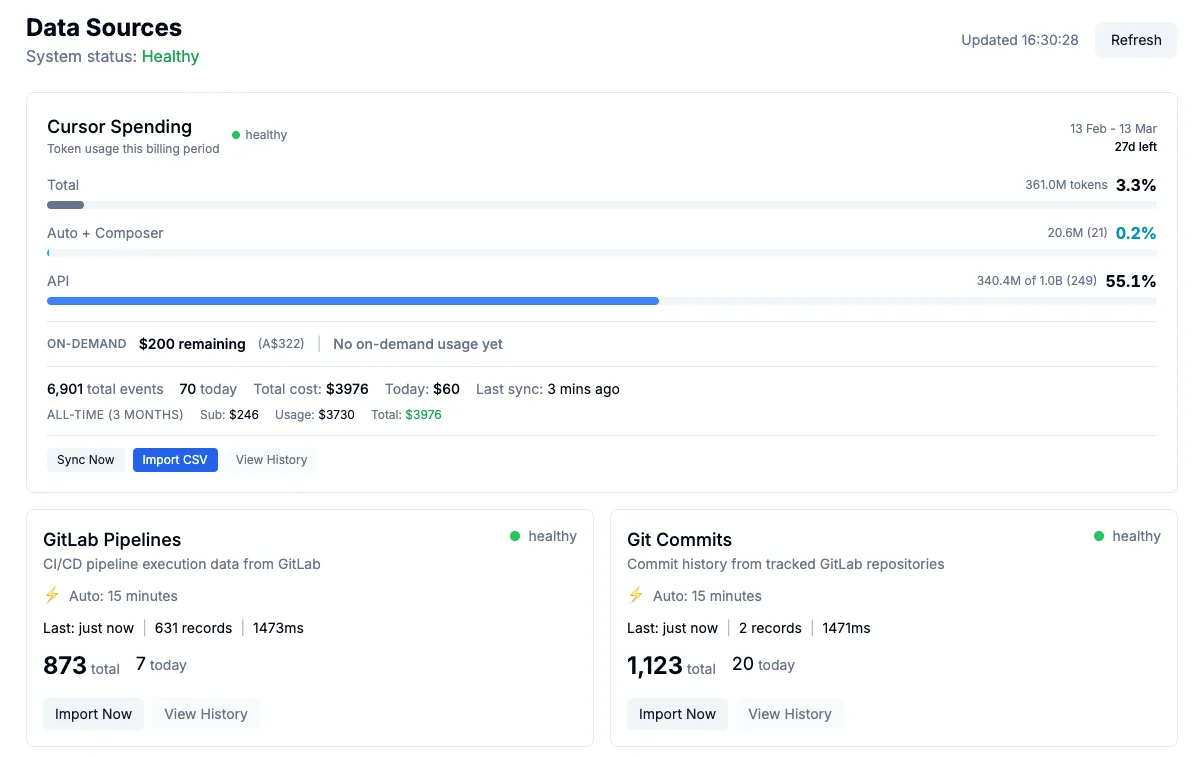This screenshot has width=1193, height=757.
Task: Open View History for GitLab Pipelines
Action: (x=206, y=714)
